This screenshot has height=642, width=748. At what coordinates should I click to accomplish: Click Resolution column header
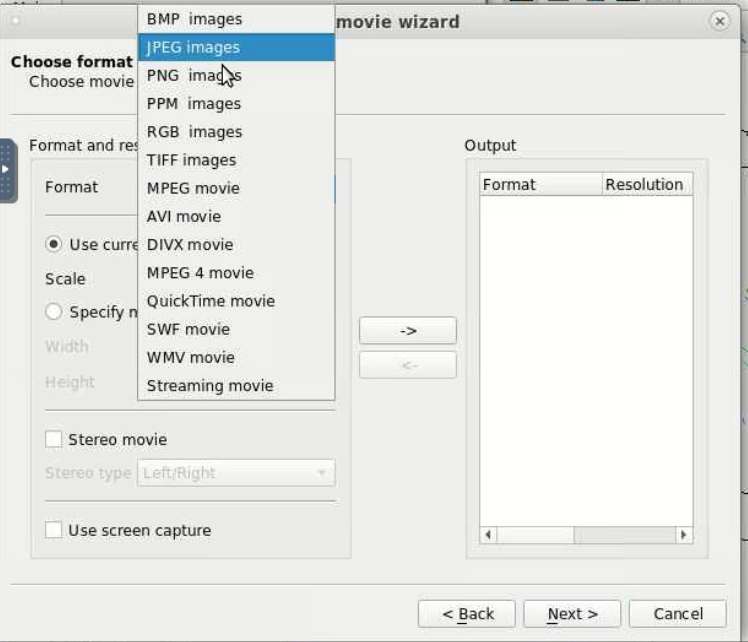647,185
